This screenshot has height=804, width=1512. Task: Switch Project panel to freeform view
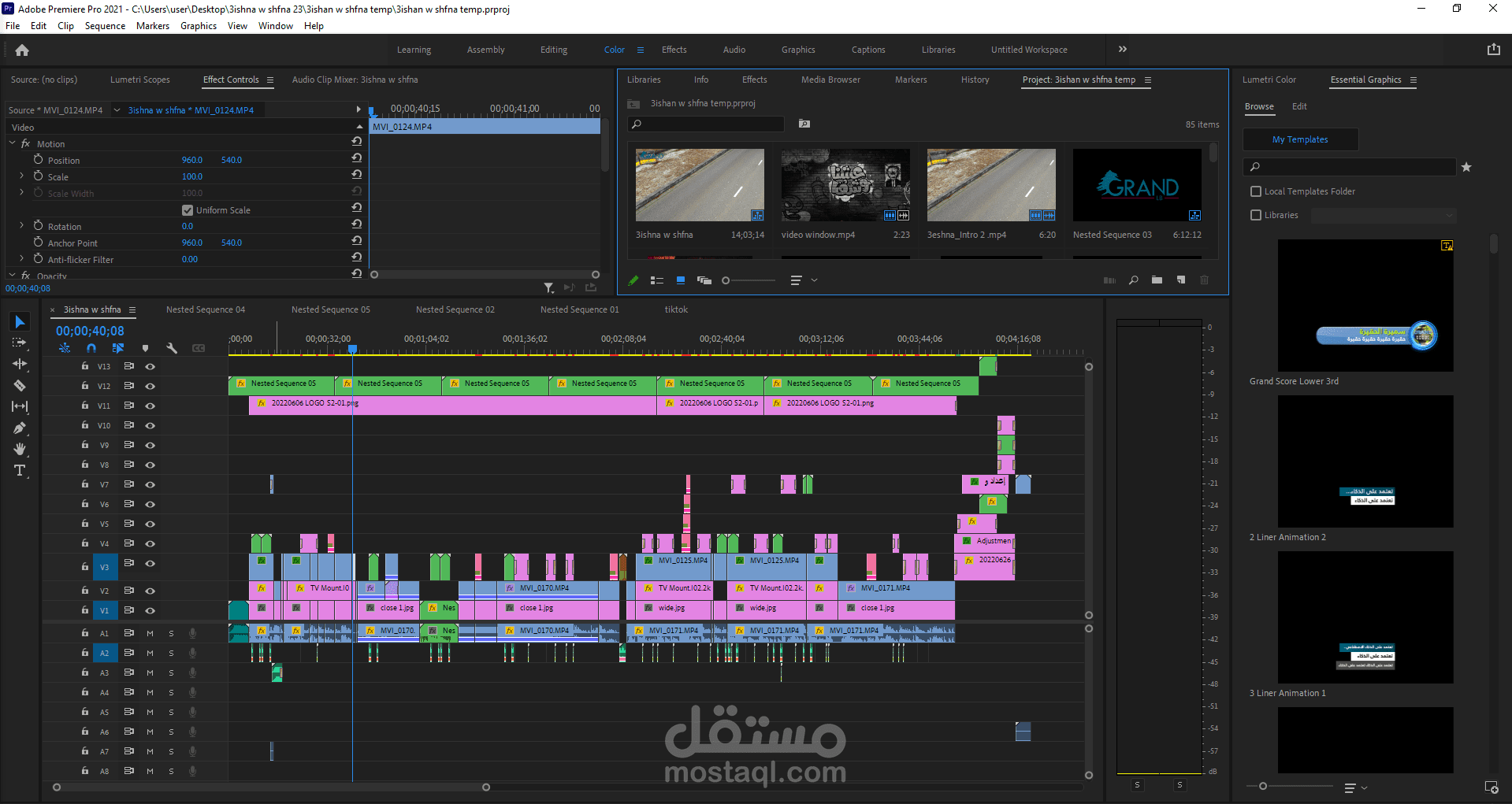coord(704,280)
